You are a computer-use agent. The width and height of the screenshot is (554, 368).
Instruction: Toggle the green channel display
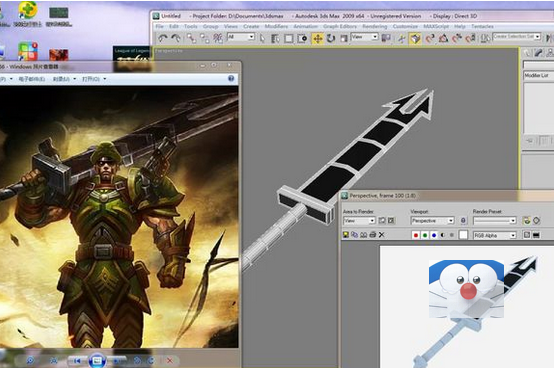[425, 235]
